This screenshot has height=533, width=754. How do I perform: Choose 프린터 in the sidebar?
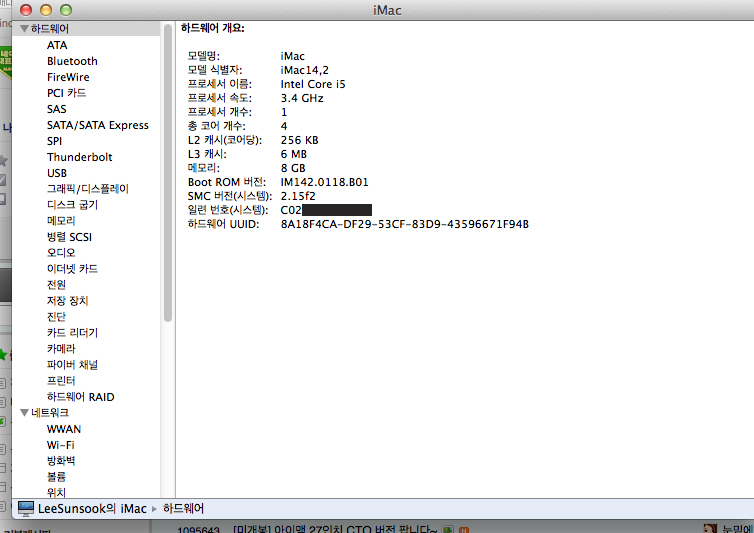61,381
